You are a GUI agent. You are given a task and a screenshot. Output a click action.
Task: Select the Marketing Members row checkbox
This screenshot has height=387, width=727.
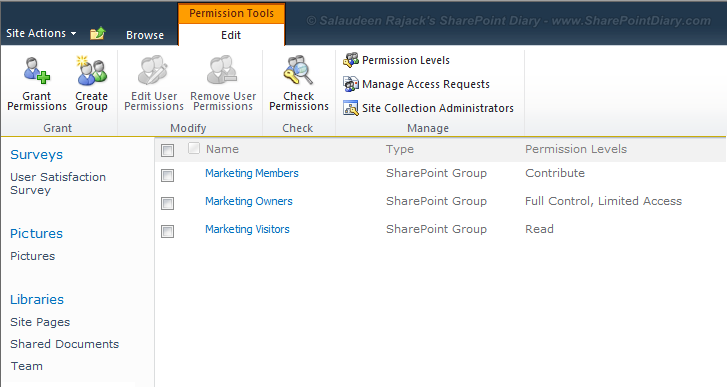click(x=167, y=175)
